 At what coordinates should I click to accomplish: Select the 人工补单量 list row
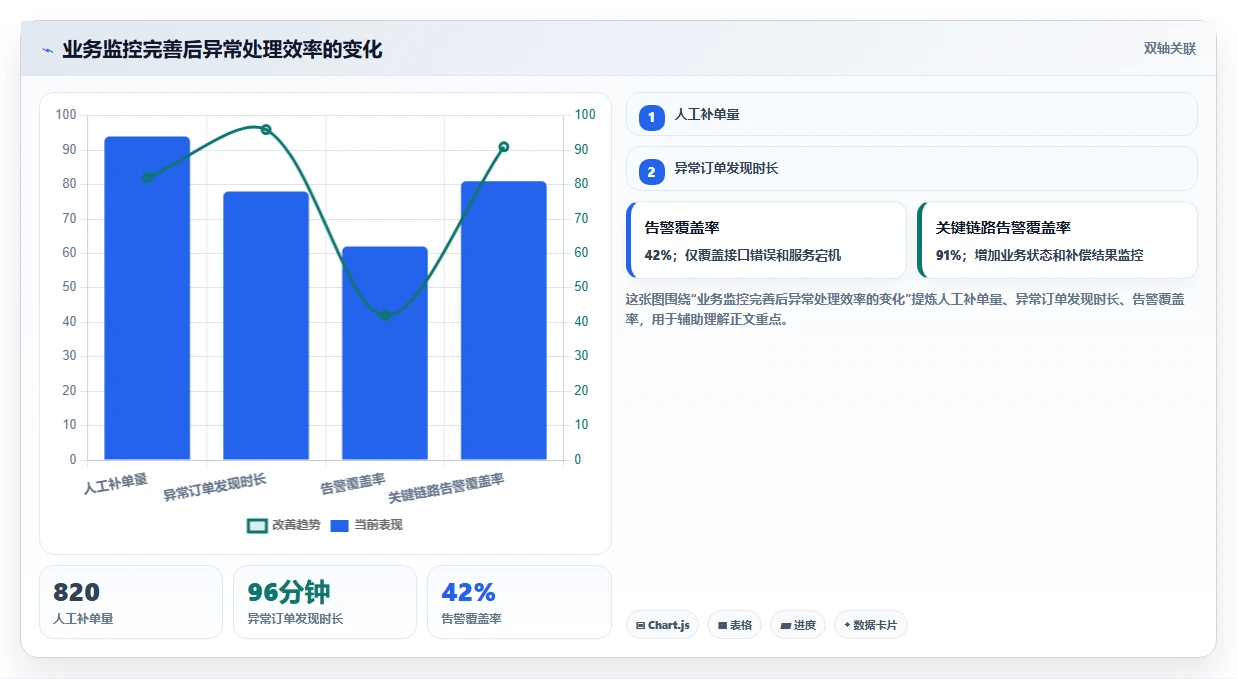911,114
